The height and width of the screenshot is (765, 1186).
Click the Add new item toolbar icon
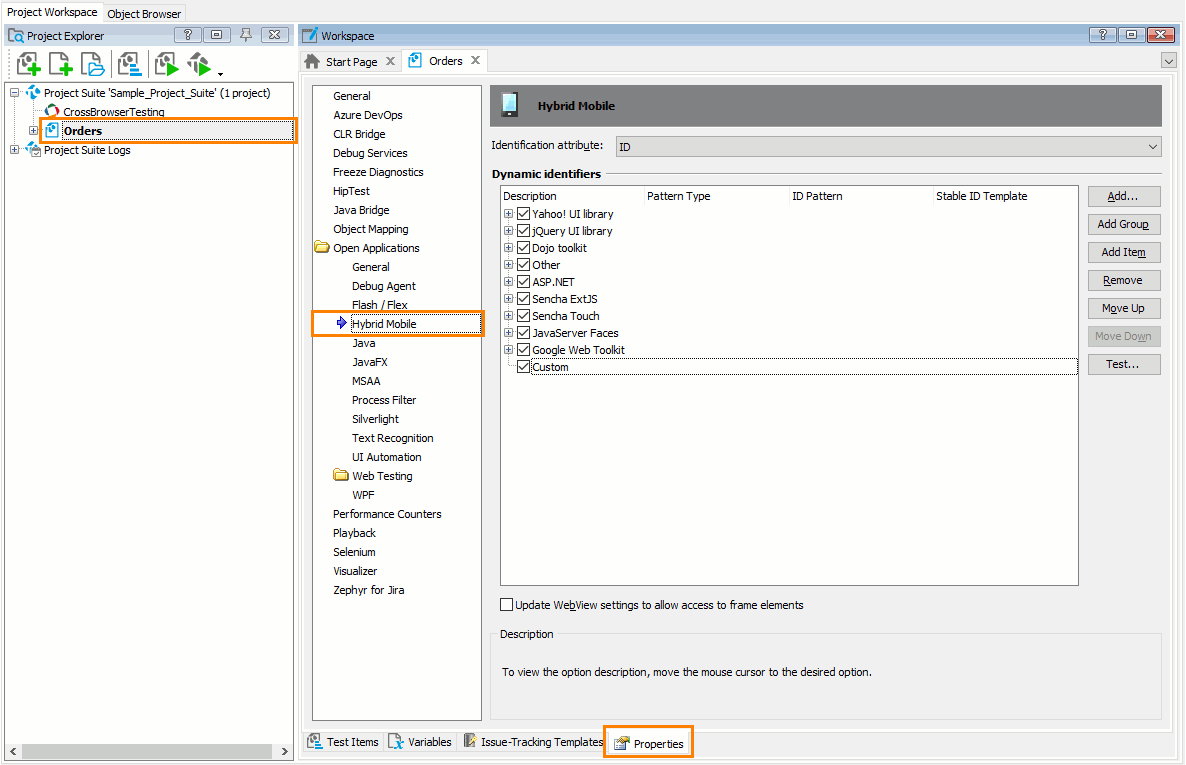pos(61,64)
